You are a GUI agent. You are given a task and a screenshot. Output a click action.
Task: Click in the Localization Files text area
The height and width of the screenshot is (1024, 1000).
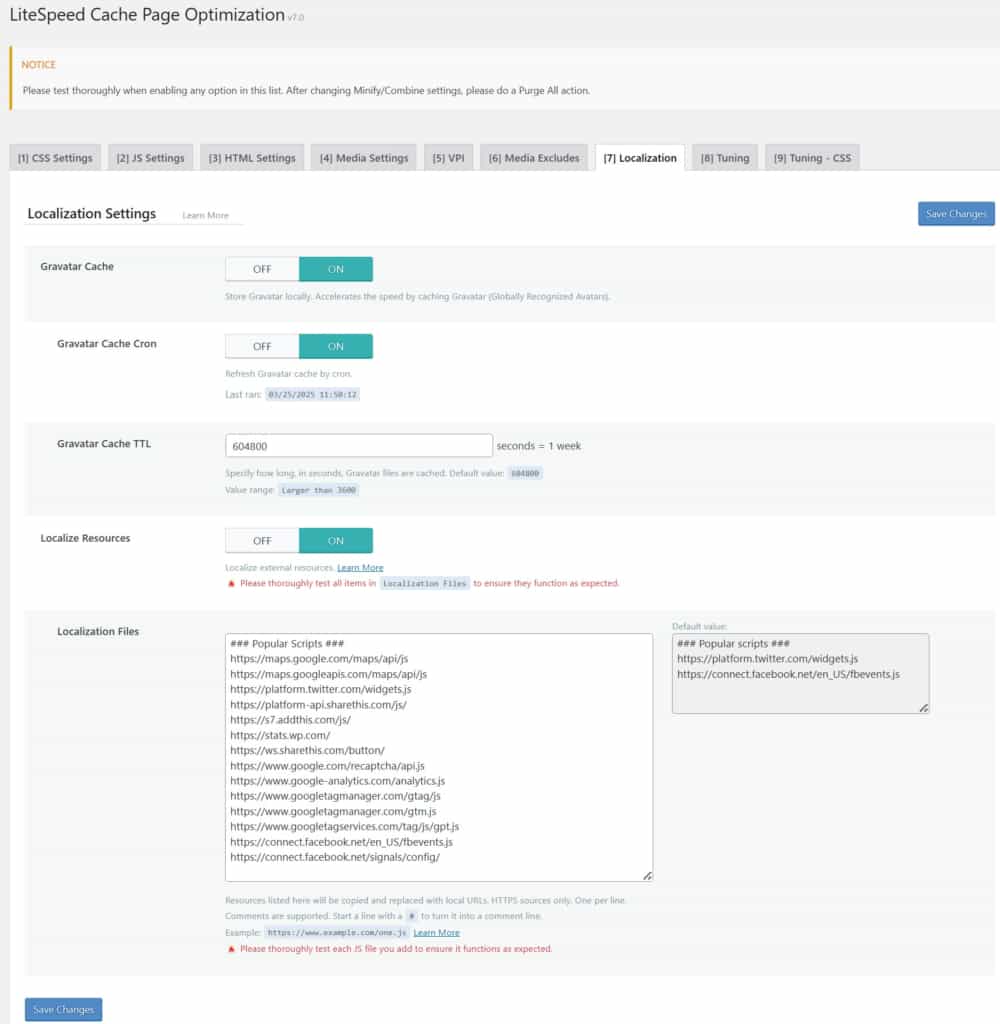(x=440, y=755)
